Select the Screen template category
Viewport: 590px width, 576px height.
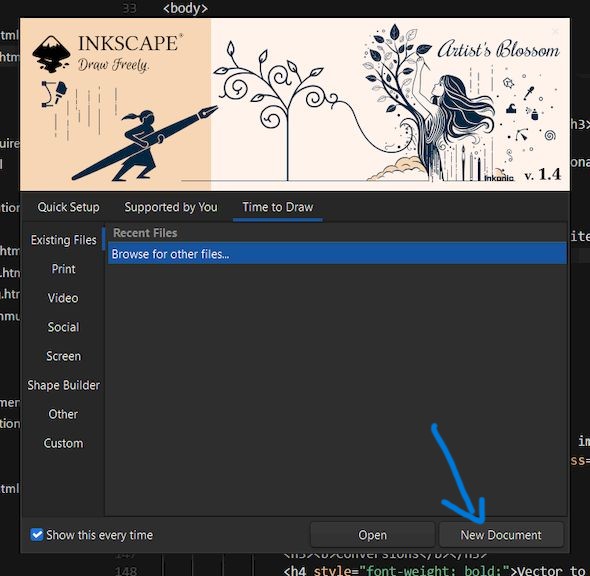(x=63, y=356)
